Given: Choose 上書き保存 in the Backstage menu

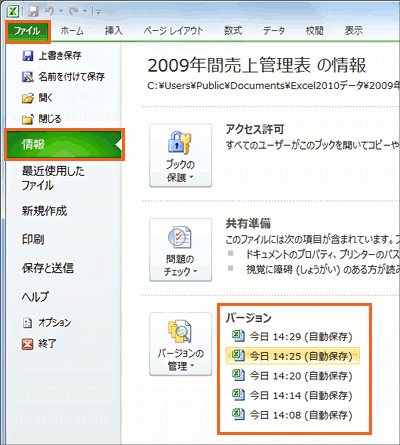Looking at the screenshot, I should coord(52,55).
